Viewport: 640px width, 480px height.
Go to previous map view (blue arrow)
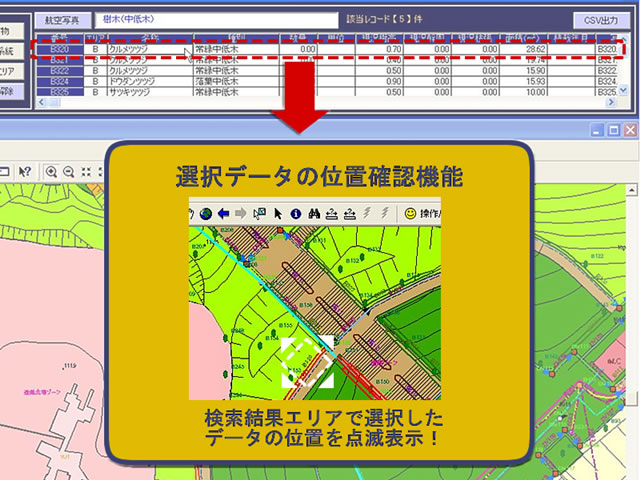(x=224, y=213)
